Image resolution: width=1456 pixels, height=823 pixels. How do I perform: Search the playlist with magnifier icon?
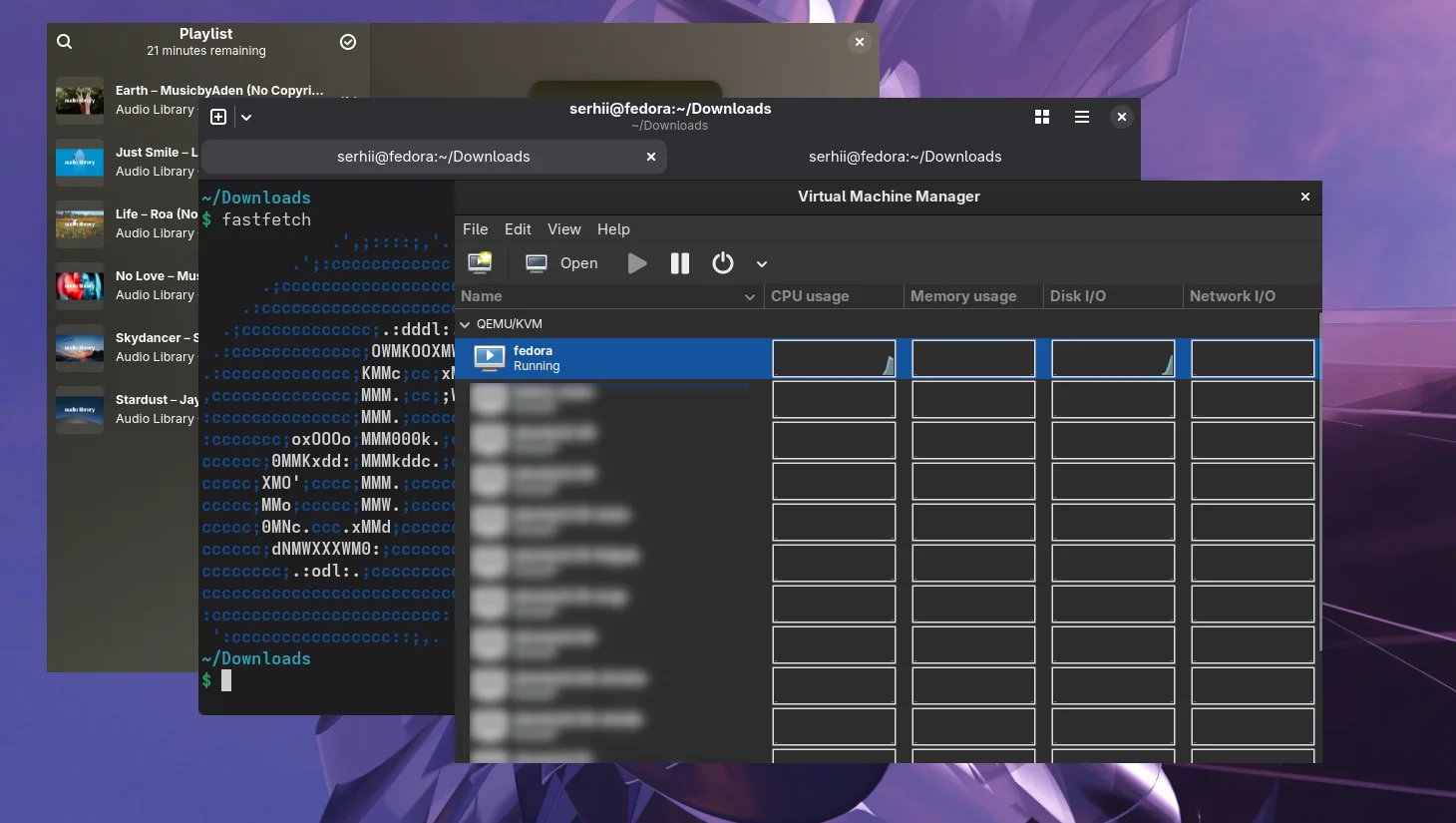tap(65, 42)
